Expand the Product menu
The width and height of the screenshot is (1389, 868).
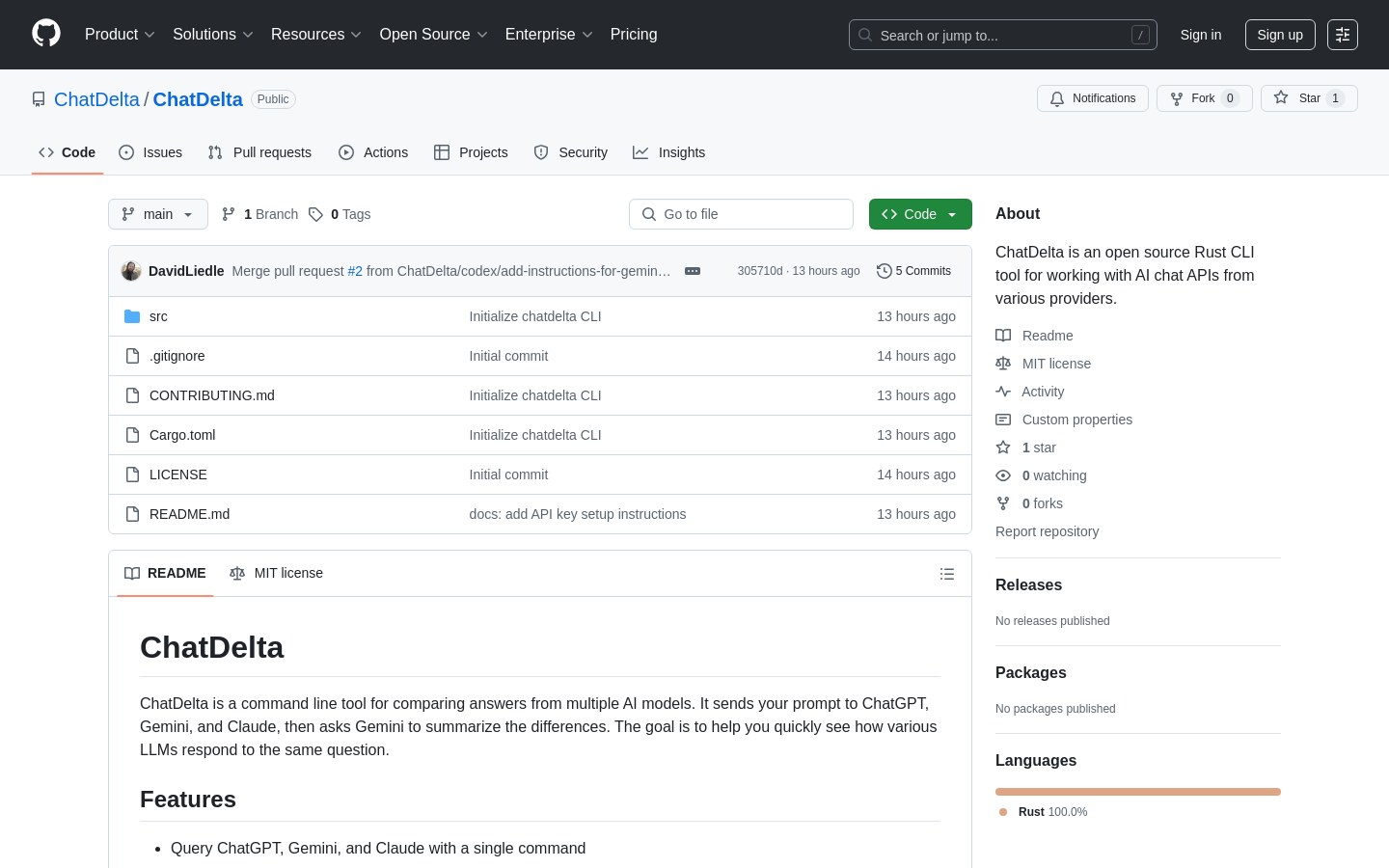point(120,35)
